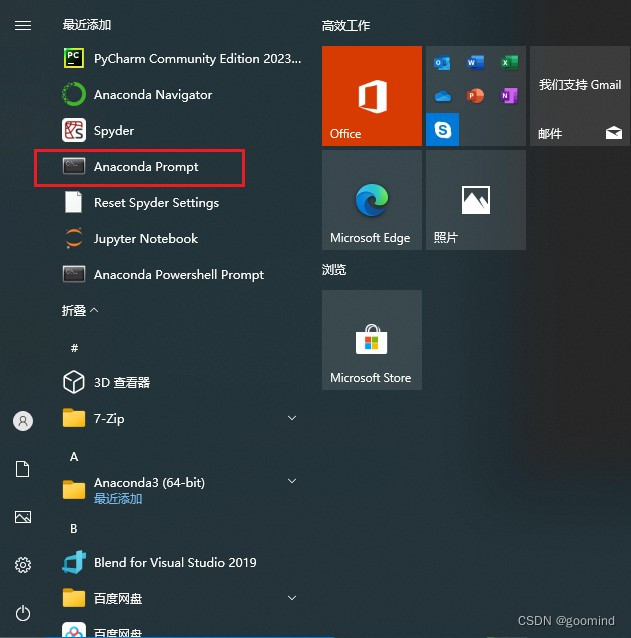This screenshot has width=631, height=638.
Task: Collapse the recently added list via 折叠
Action: click(80, 310)
